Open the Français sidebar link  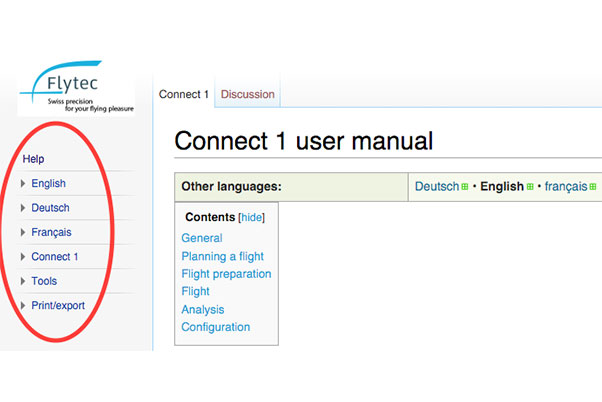pyautogui.click(x=51, y=232)
